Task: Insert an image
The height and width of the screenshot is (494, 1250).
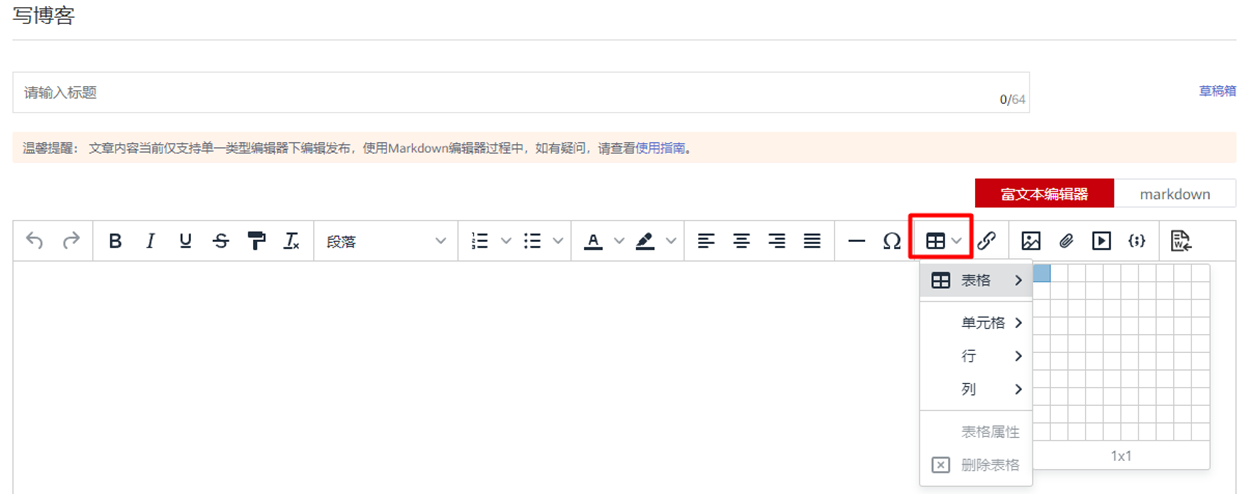Action: (1031, 241)
